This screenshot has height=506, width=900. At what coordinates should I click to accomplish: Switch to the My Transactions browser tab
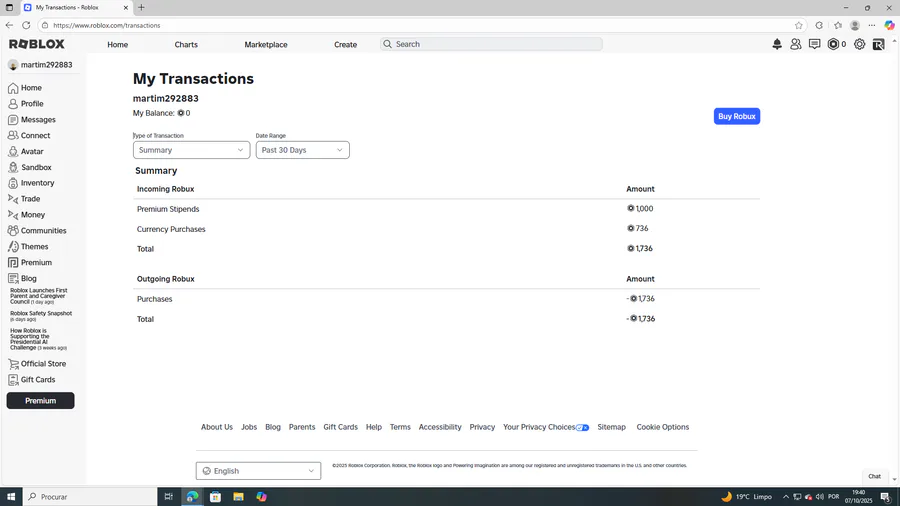(76, 7)
